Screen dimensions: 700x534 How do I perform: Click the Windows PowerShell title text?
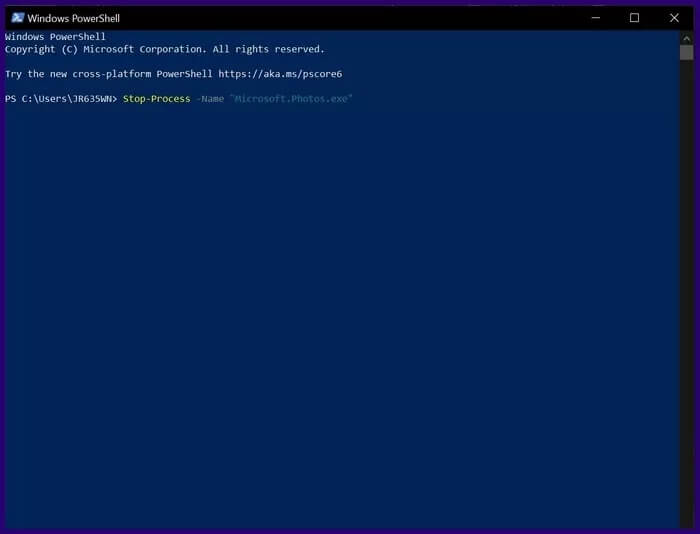[x=74, y=18]
